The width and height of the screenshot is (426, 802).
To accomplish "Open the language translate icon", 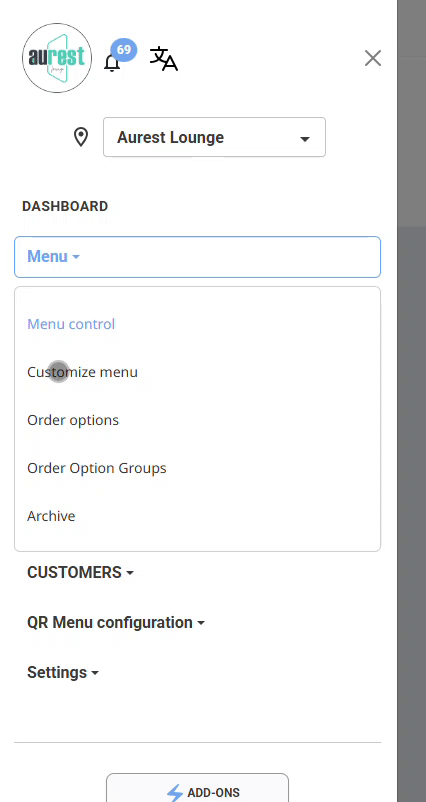I will 164,58.
